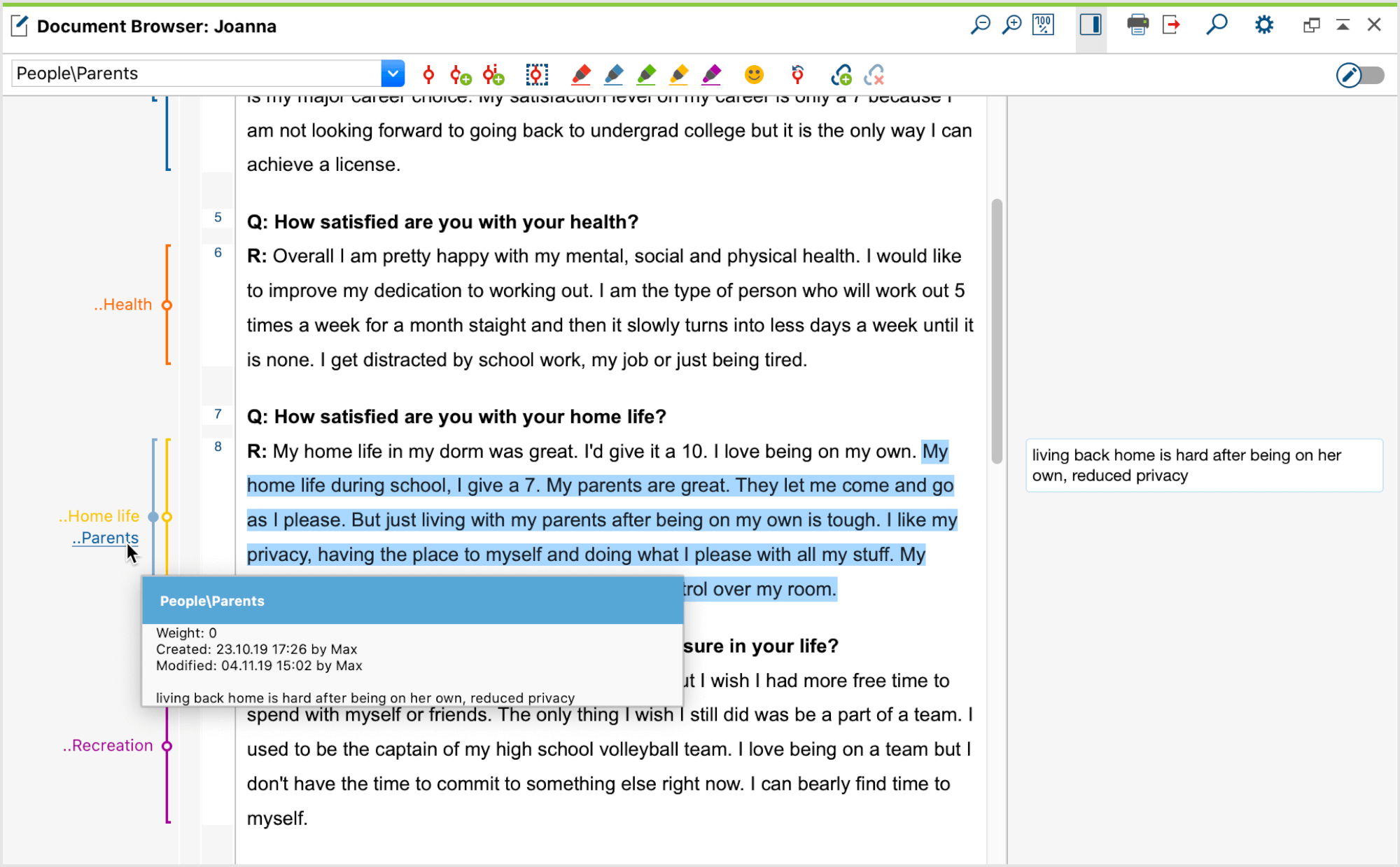Viewport: 1400px width, 867px height.
Task: Select the yellow highlighter
Action: pyautogui.click(x=679, y=74)
